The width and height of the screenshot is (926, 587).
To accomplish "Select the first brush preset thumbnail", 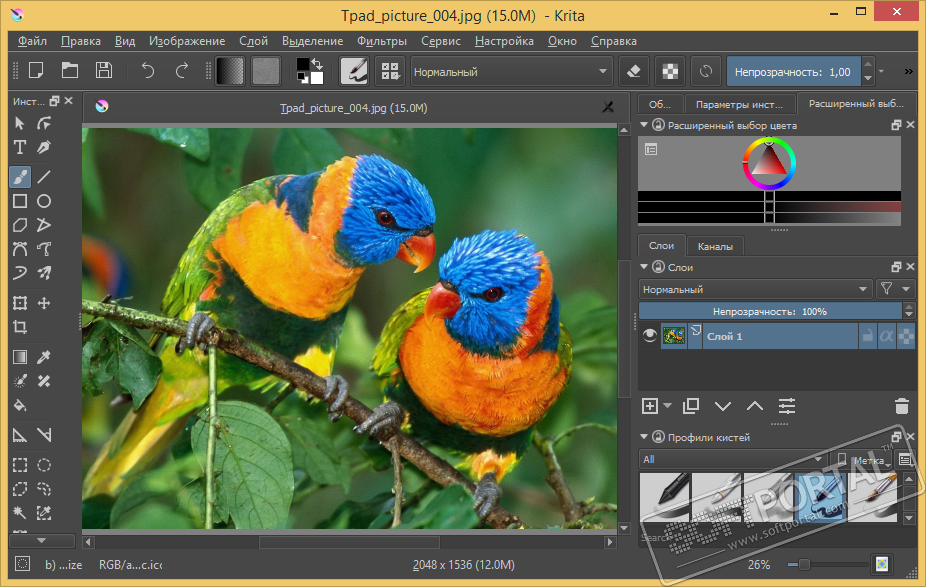I will 664,497.
